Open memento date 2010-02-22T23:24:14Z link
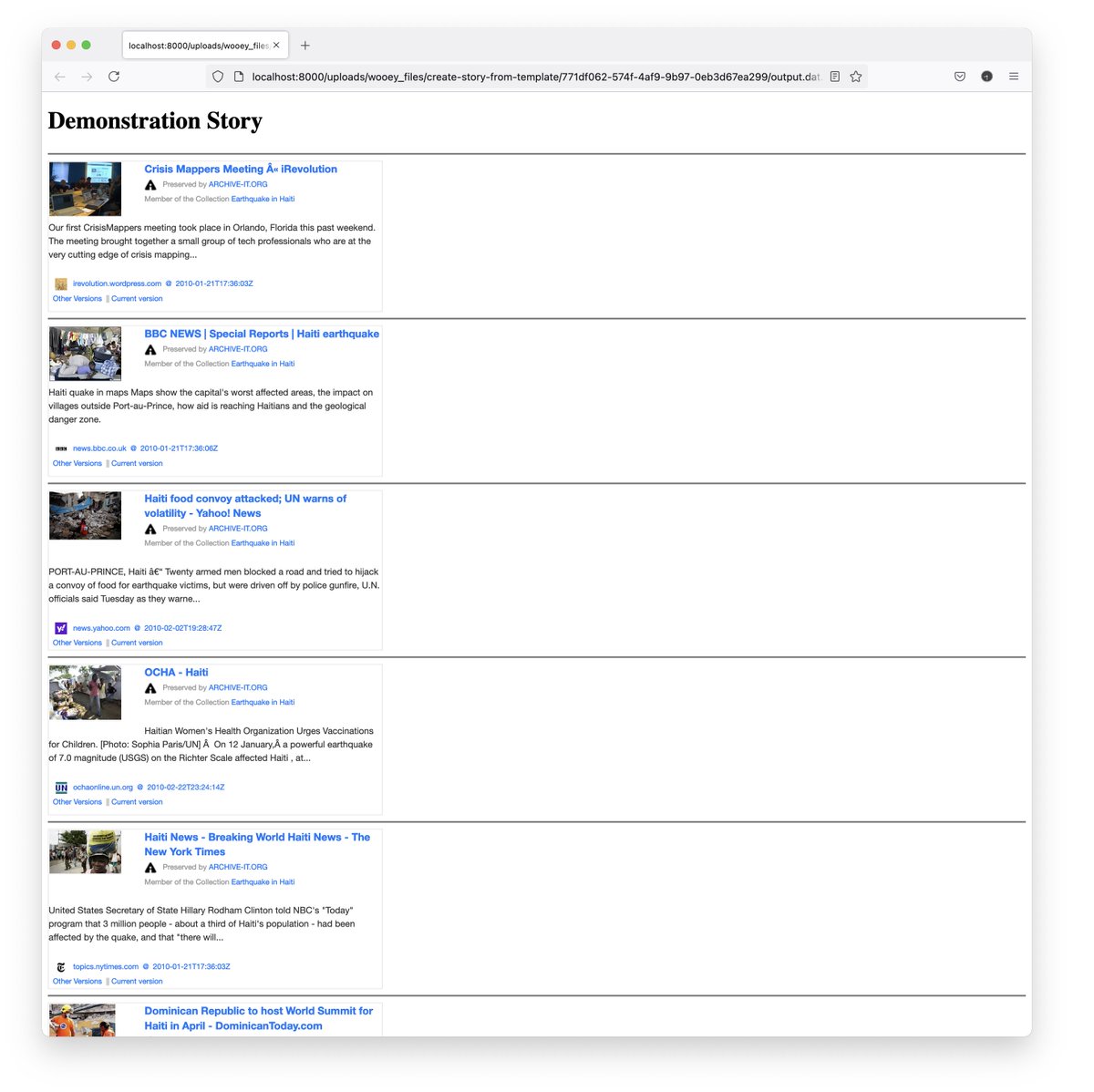This screenshot has width=1094, height=1092. pyautogui.click(x=186, y=788)
